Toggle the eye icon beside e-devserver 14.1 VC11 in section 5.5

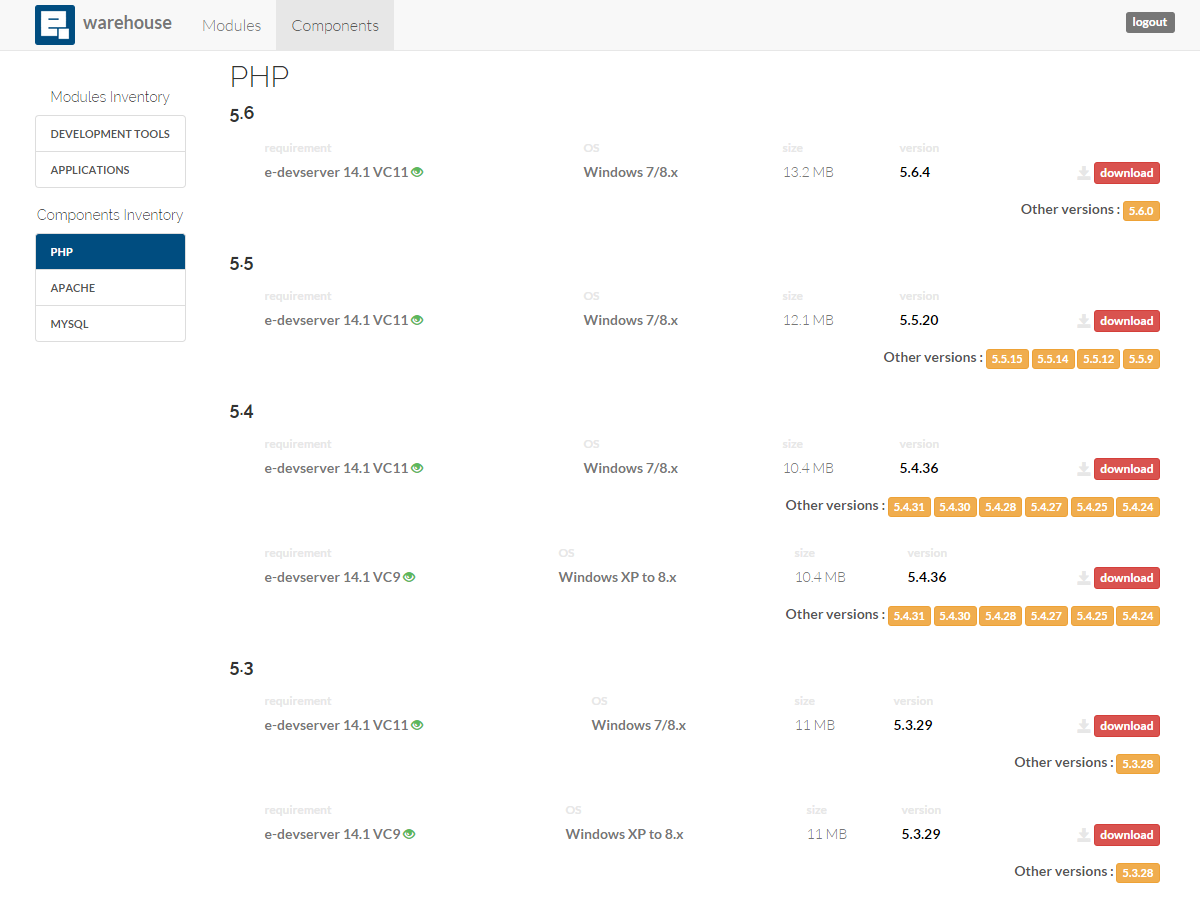(417, 319)
